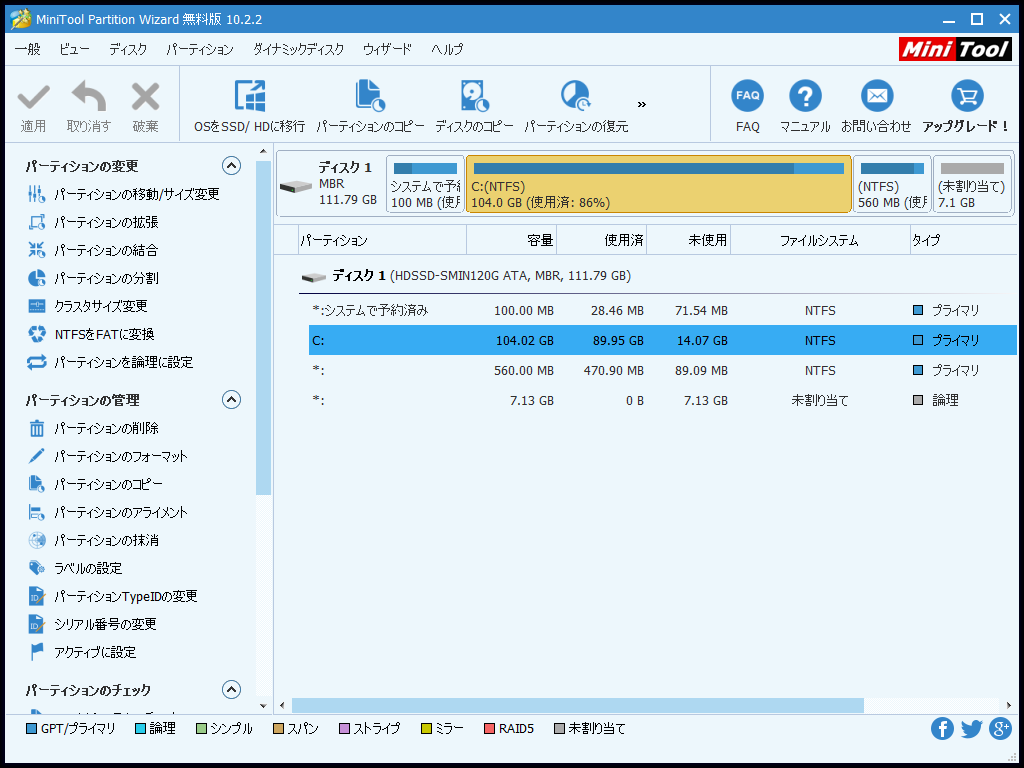Select the 560 MB NTFS block in disk map
The width and height of the screenshot is (1024, 768).
click(x=892, y=184)
